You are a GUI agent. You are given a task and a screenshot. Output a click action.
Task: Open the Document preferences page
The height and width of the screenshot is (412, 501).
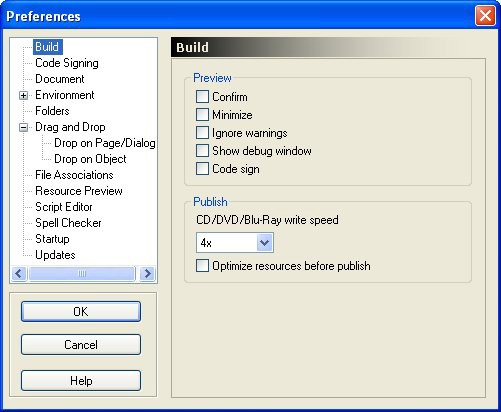pos(60,79)
